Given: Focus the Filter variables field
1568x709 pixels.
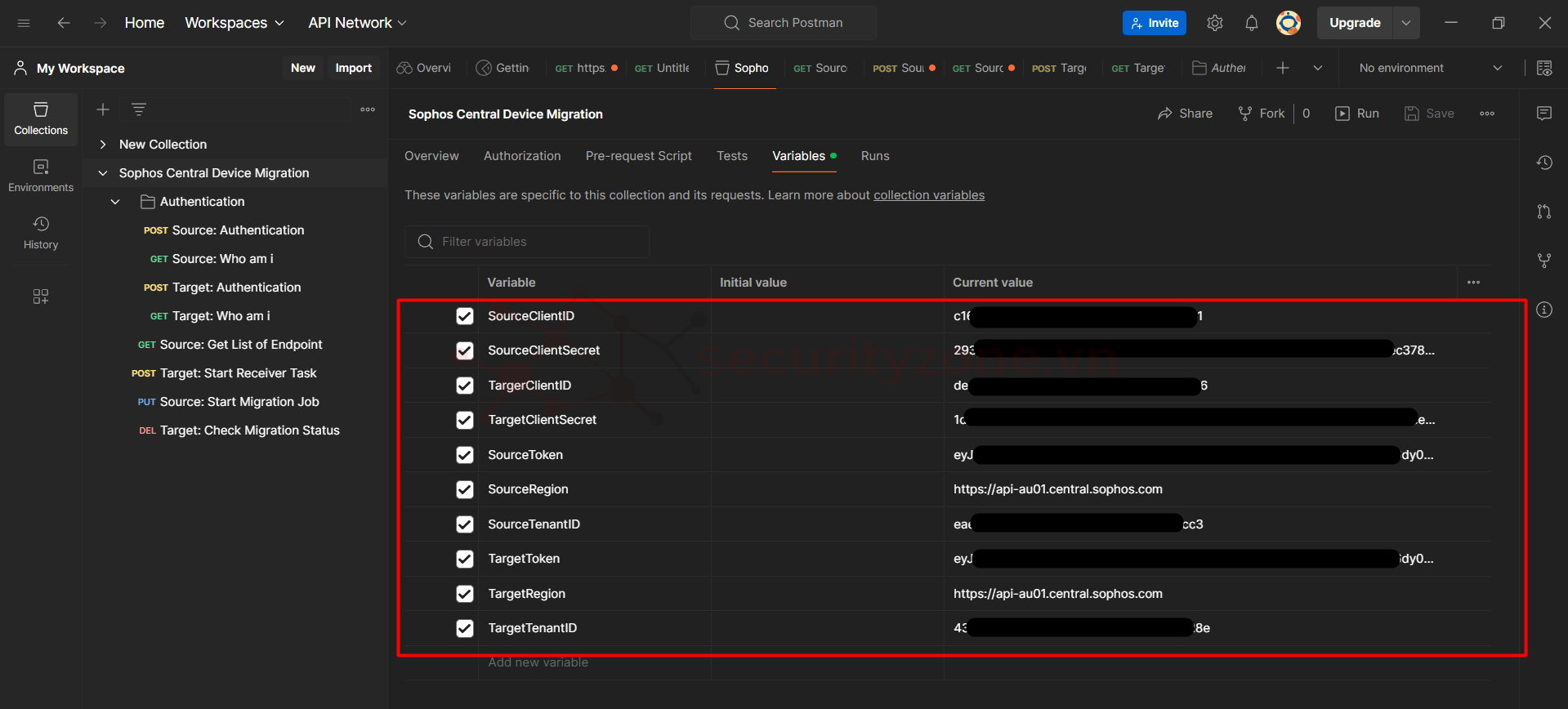Looking at the screenshot, I should (527, 242).
